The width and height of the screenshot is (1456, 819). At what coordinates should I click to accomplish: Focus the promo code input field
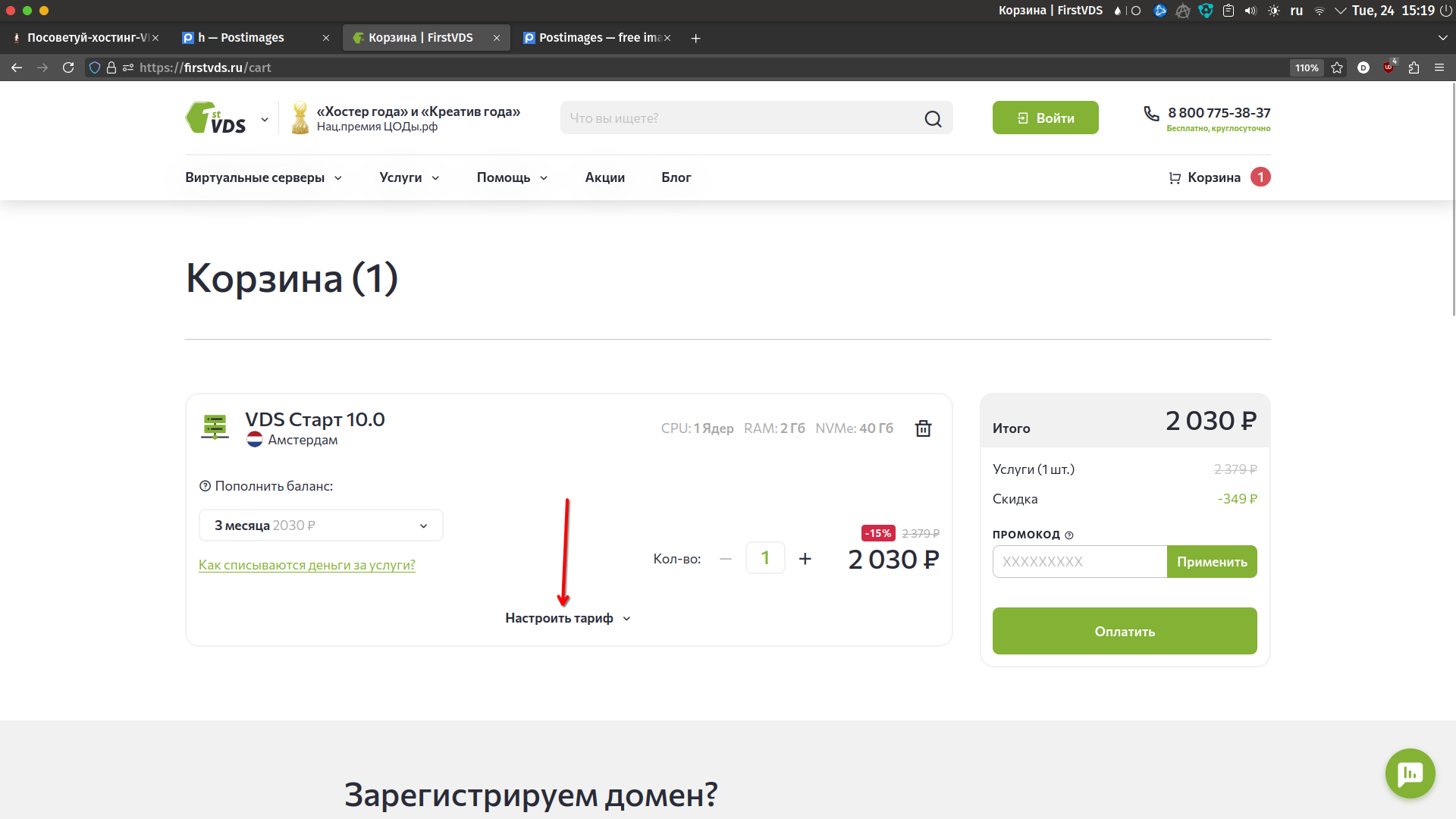[x=1080, y=562]
